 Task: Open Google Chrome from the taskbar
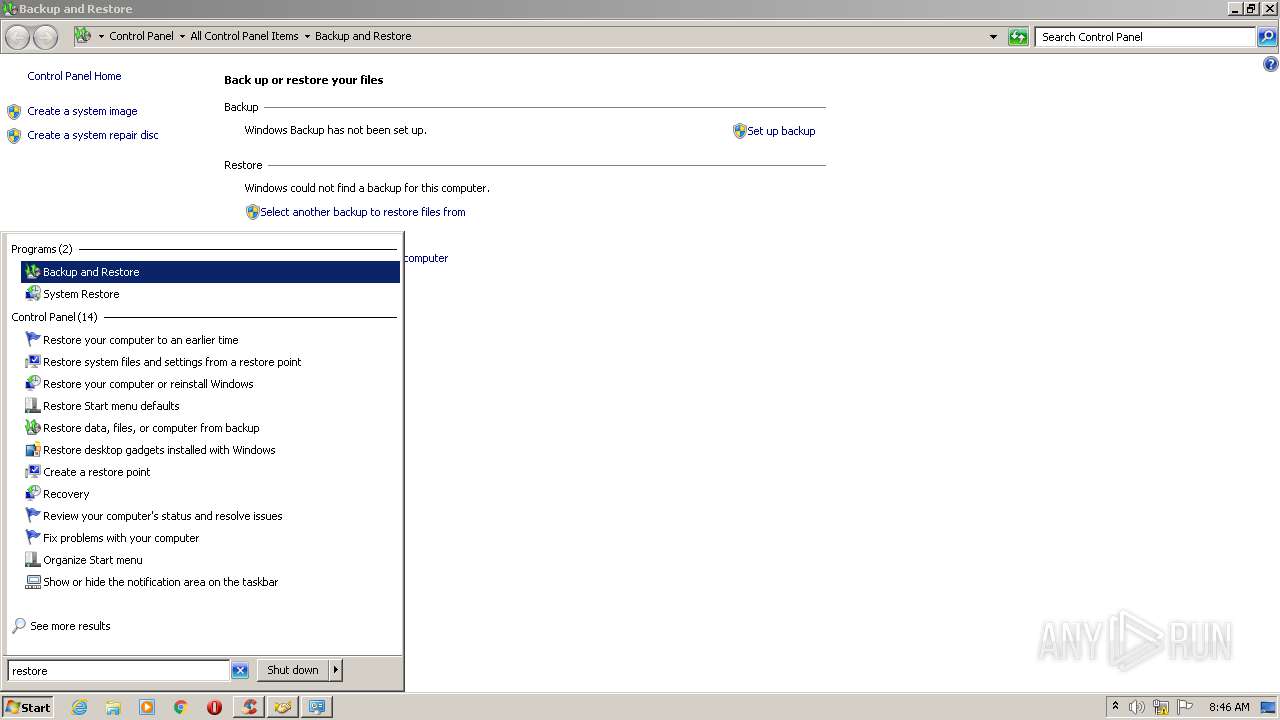click(181, 707)
